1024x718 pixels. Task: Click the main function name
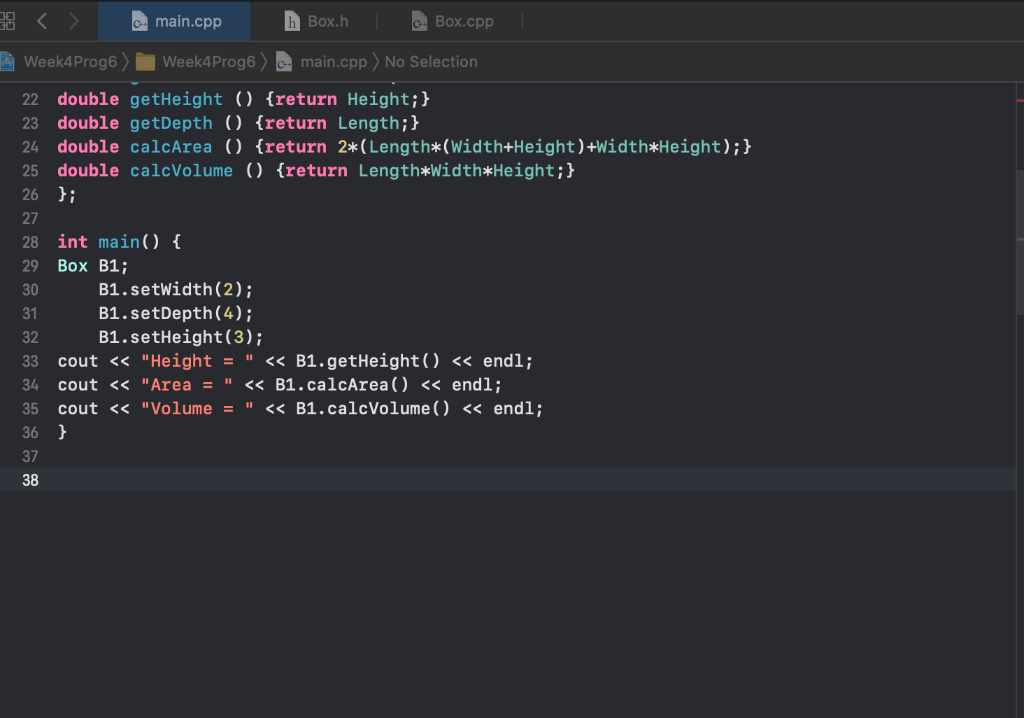click(119, 242)
